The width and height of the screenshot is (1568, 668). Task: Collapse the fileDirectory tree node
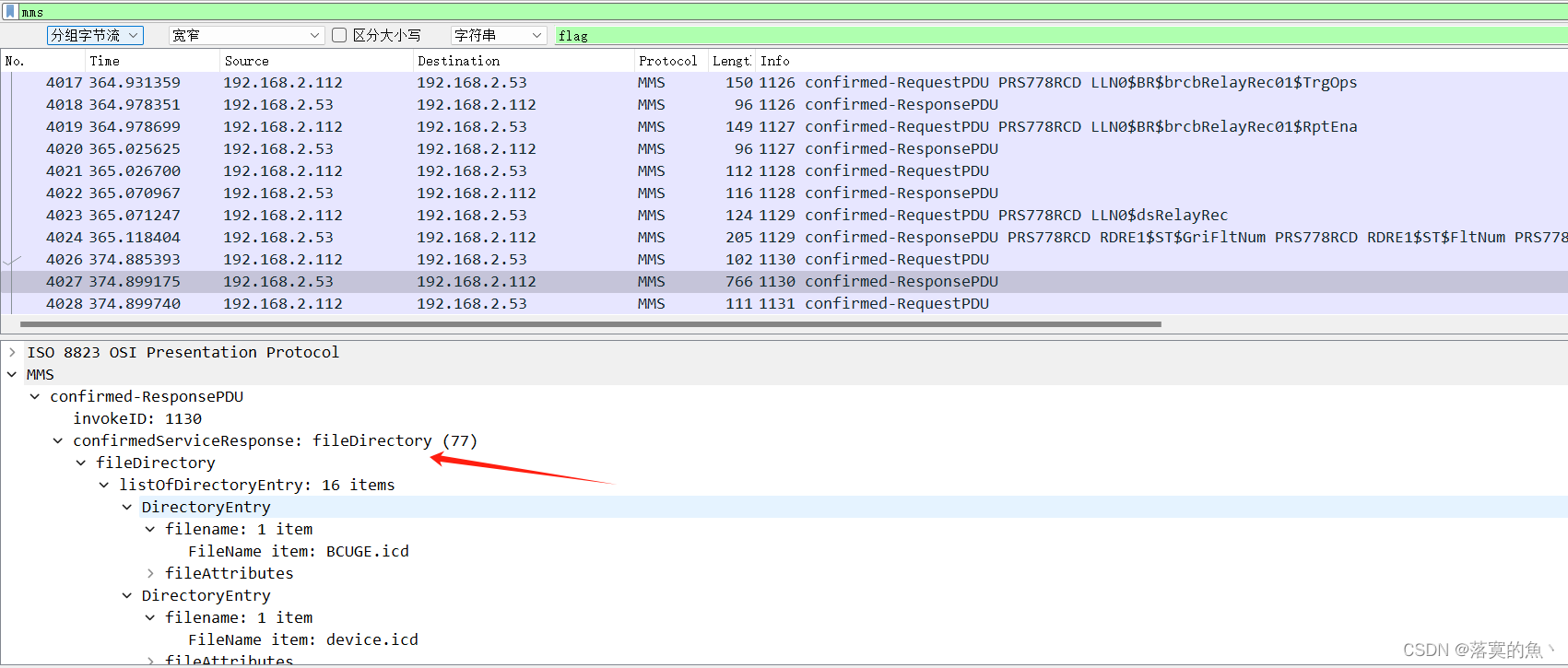81,463
